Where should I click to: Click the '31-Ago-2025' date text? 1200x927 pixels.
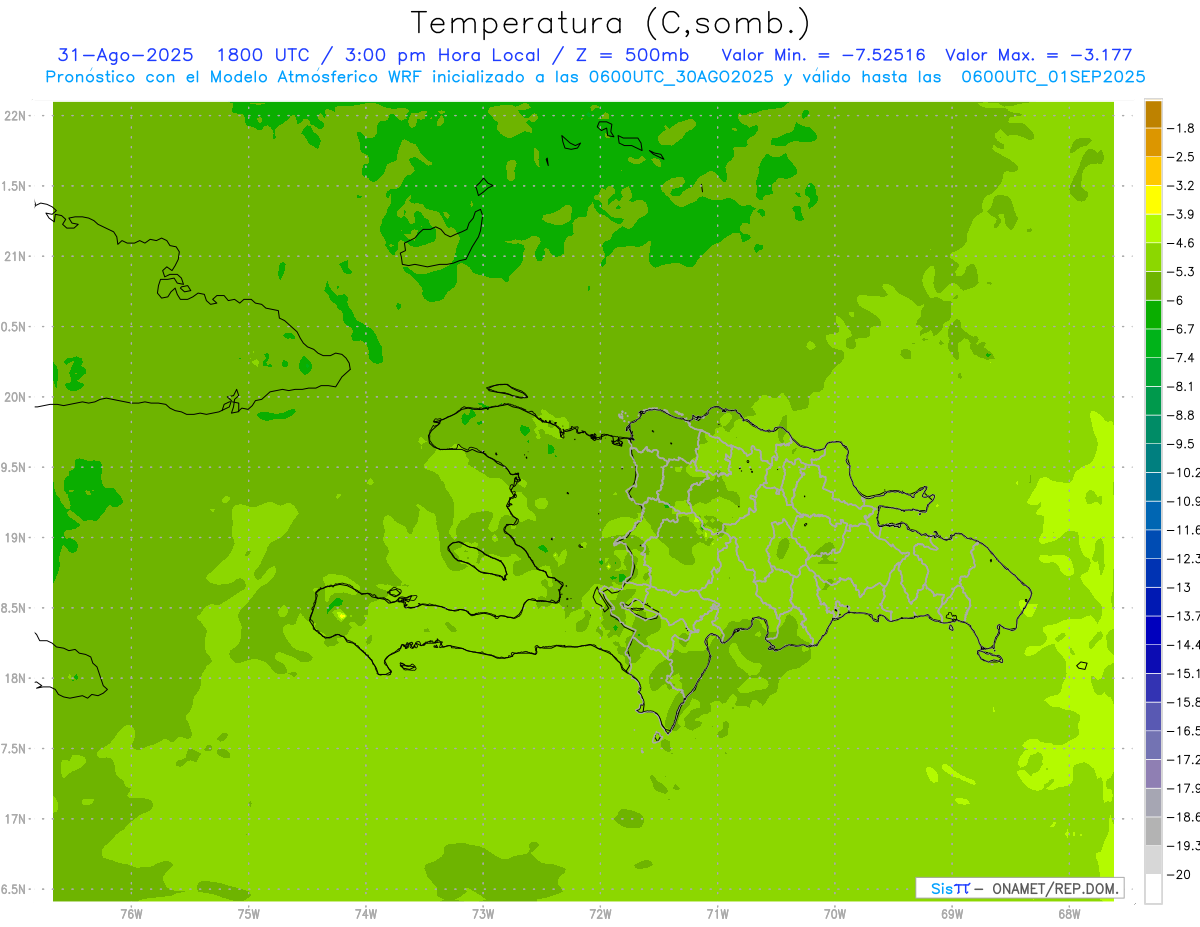coord(125,55)
